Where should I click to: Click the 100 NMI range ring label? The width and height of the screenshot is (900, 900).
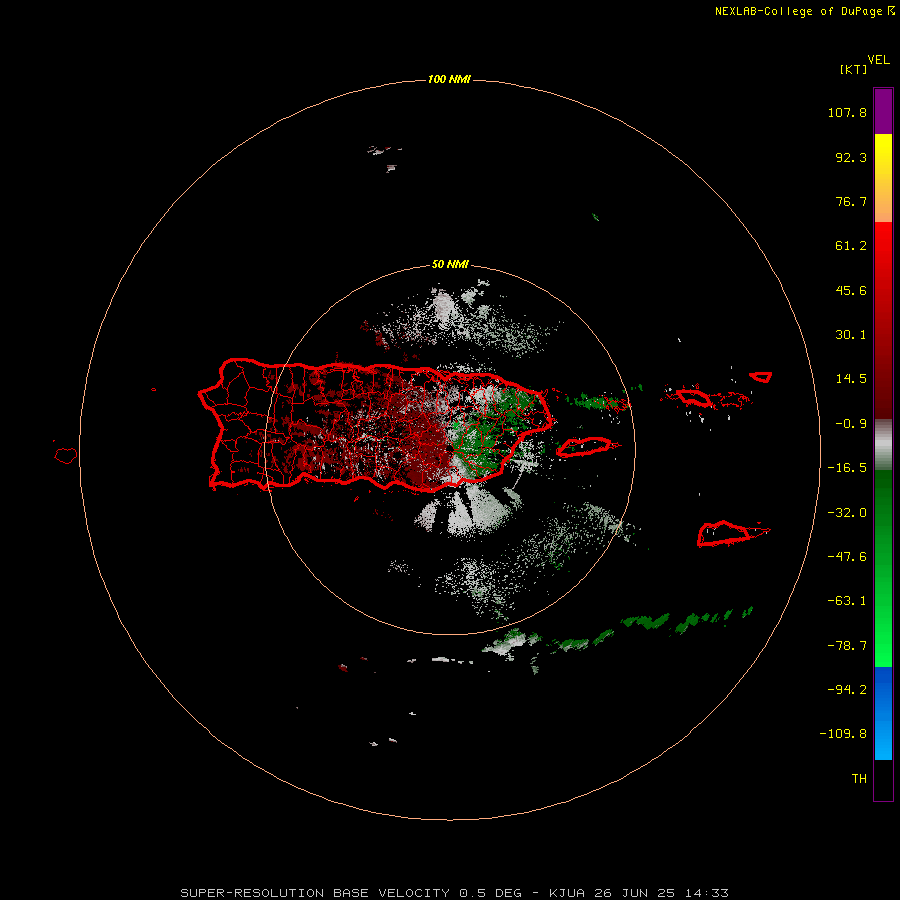tap(449, 79)
